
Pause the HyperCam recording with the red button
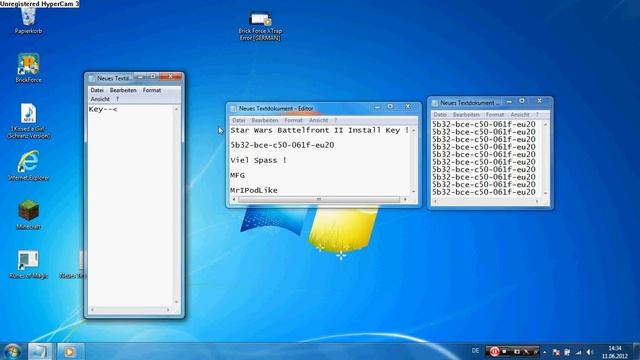point(494,351)
